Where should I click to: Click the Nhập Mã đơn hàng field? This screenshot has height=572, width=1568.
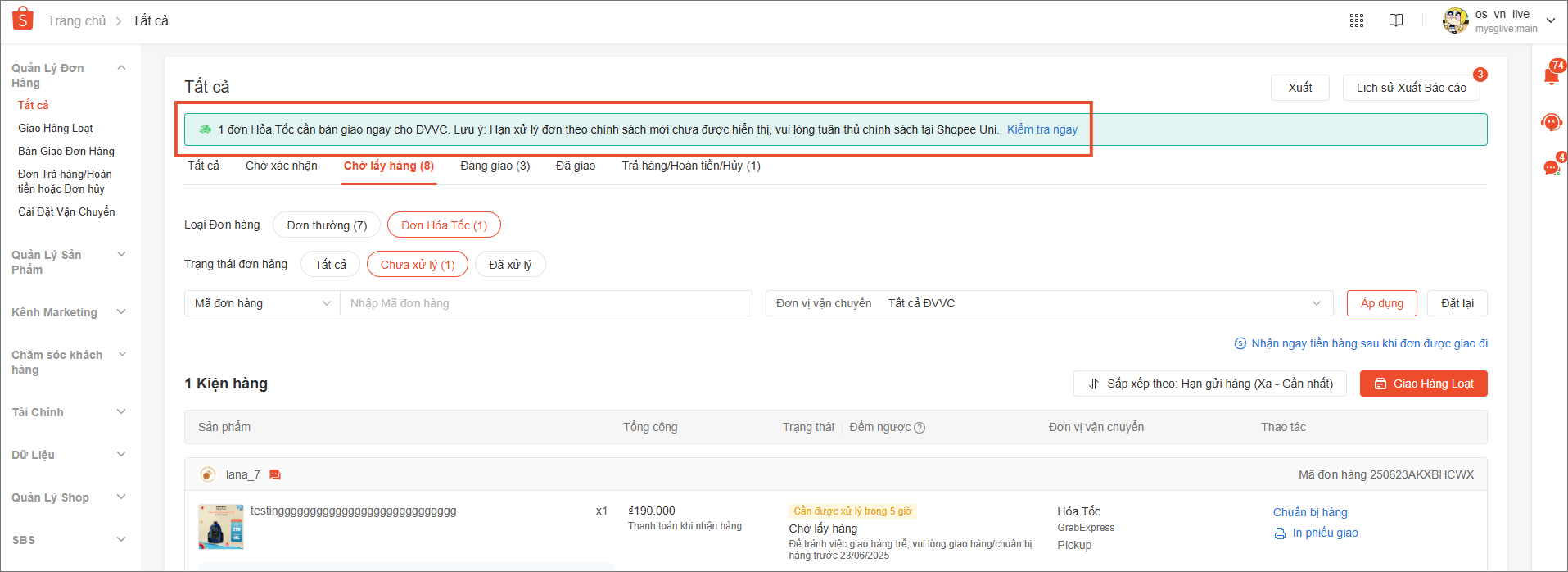[x=545, y=303]
